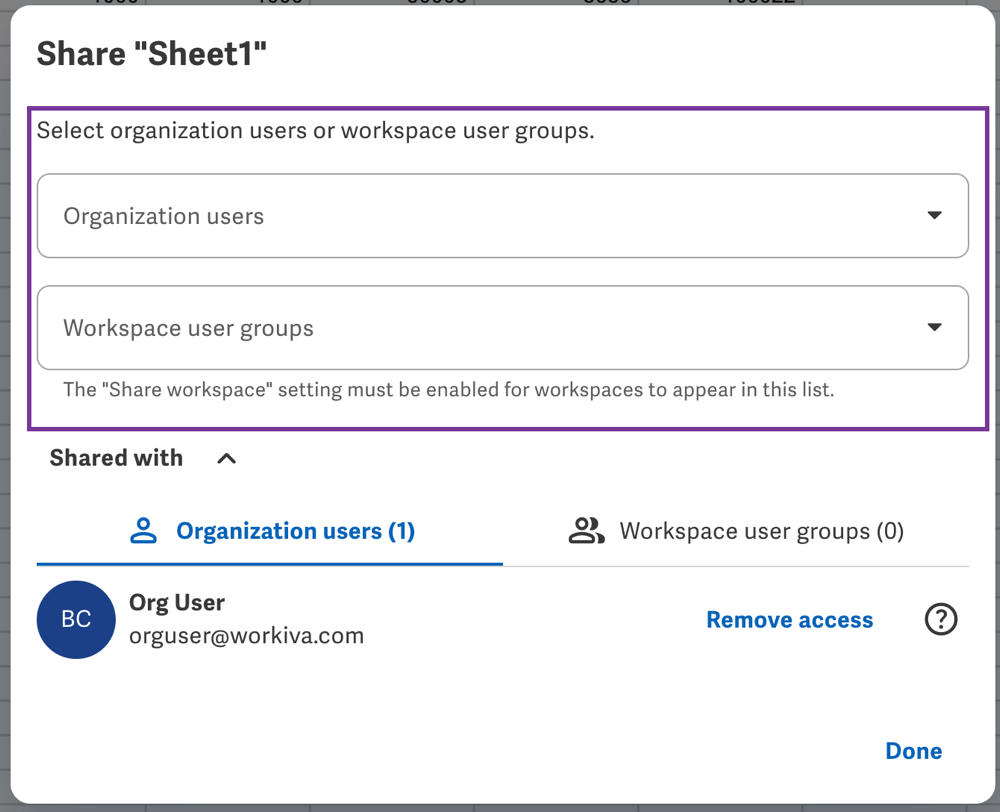
Task: Open the Organization users dropdown arrow
Action: pyautogui.click(x=934, y=216)
